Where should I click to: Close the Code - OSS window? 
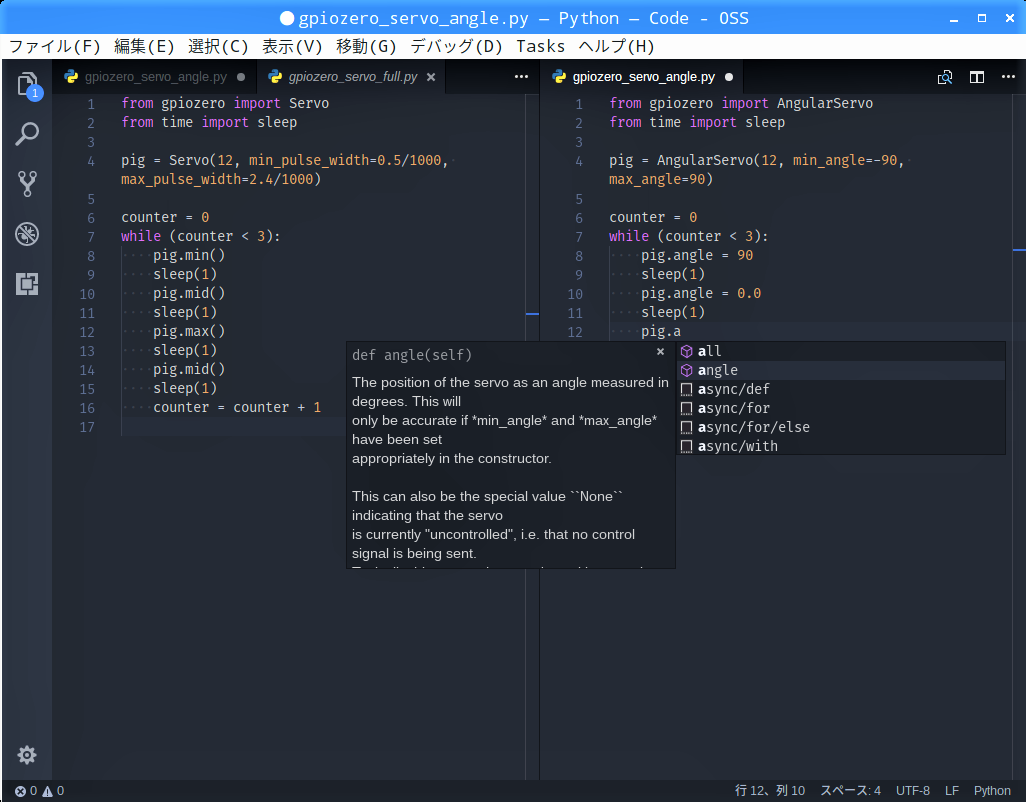click(x=1010, y=18)
